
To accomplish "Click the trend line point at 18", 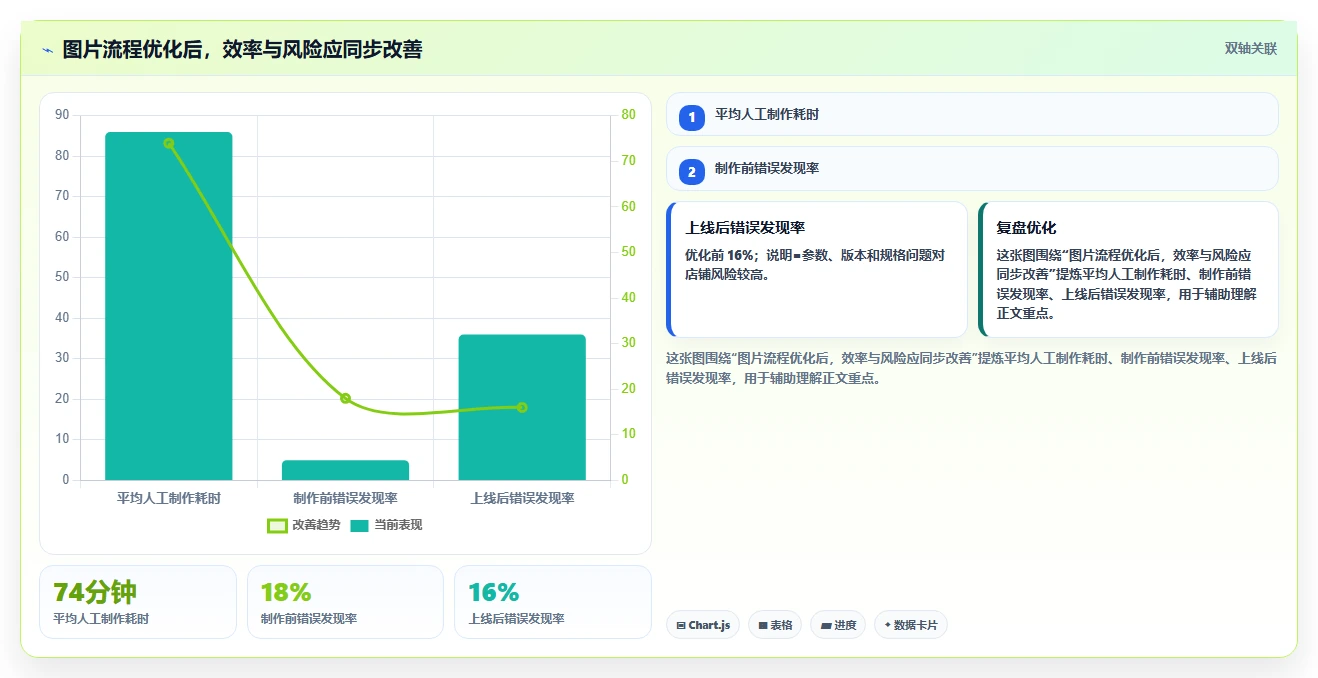I will tap(345, 398).
